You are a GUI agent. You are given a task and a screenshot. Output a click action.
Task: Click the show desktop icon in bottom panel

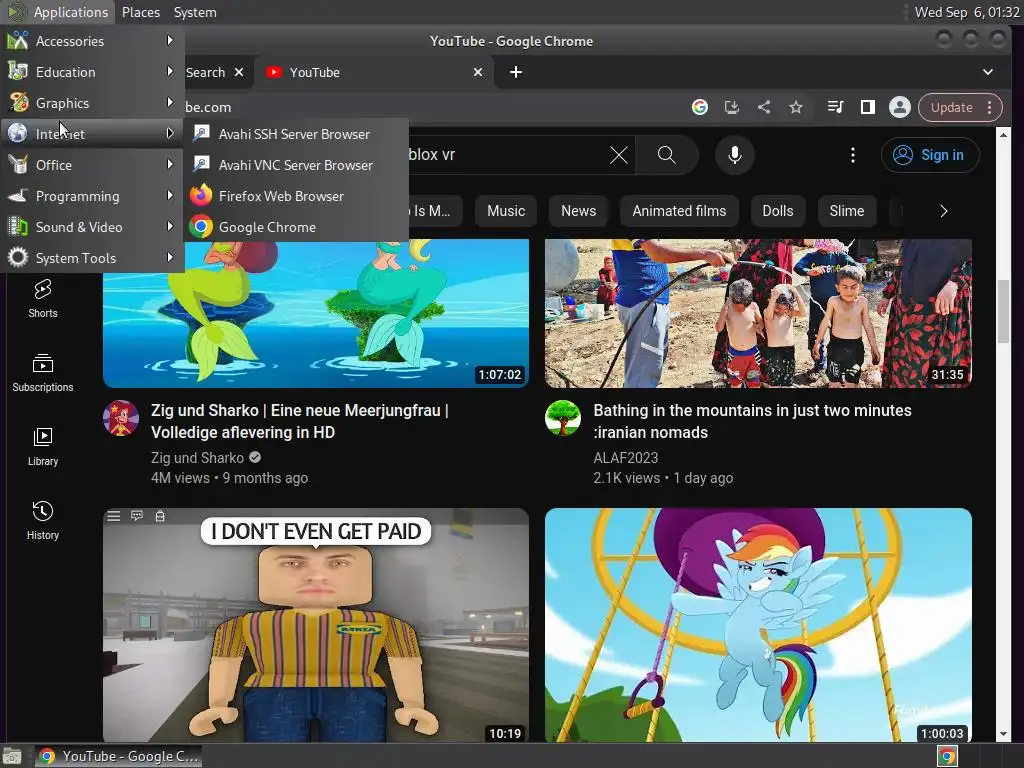[x=12, y=756]
